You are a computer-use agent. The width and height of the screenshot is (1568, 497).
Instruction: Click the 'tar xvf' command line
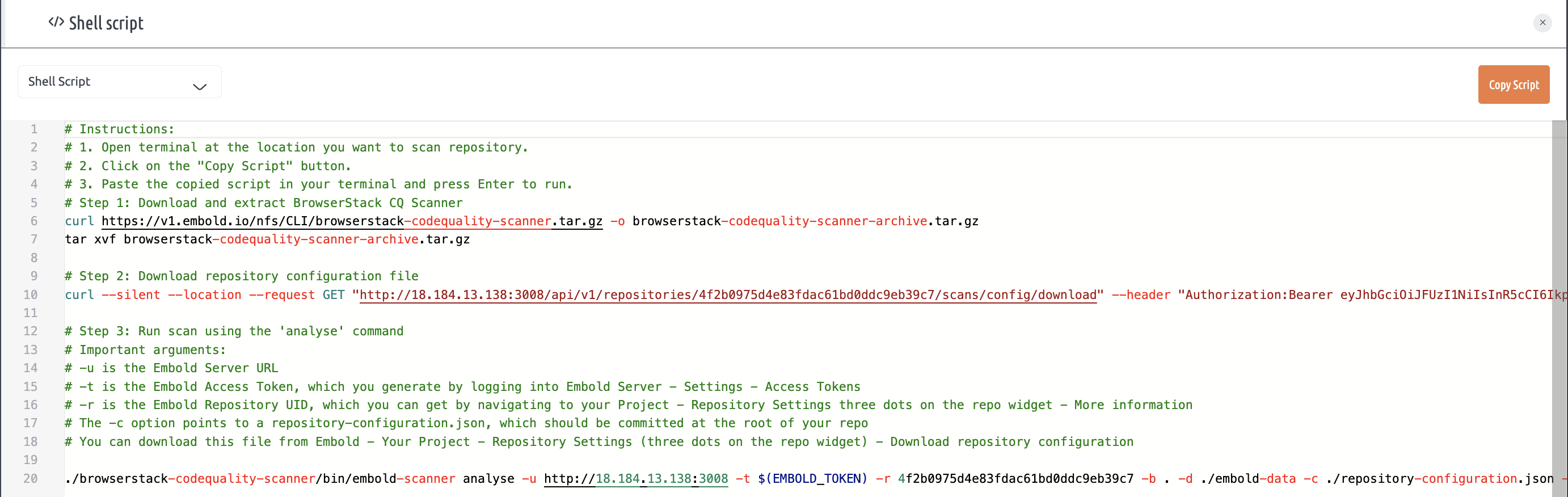267,239
